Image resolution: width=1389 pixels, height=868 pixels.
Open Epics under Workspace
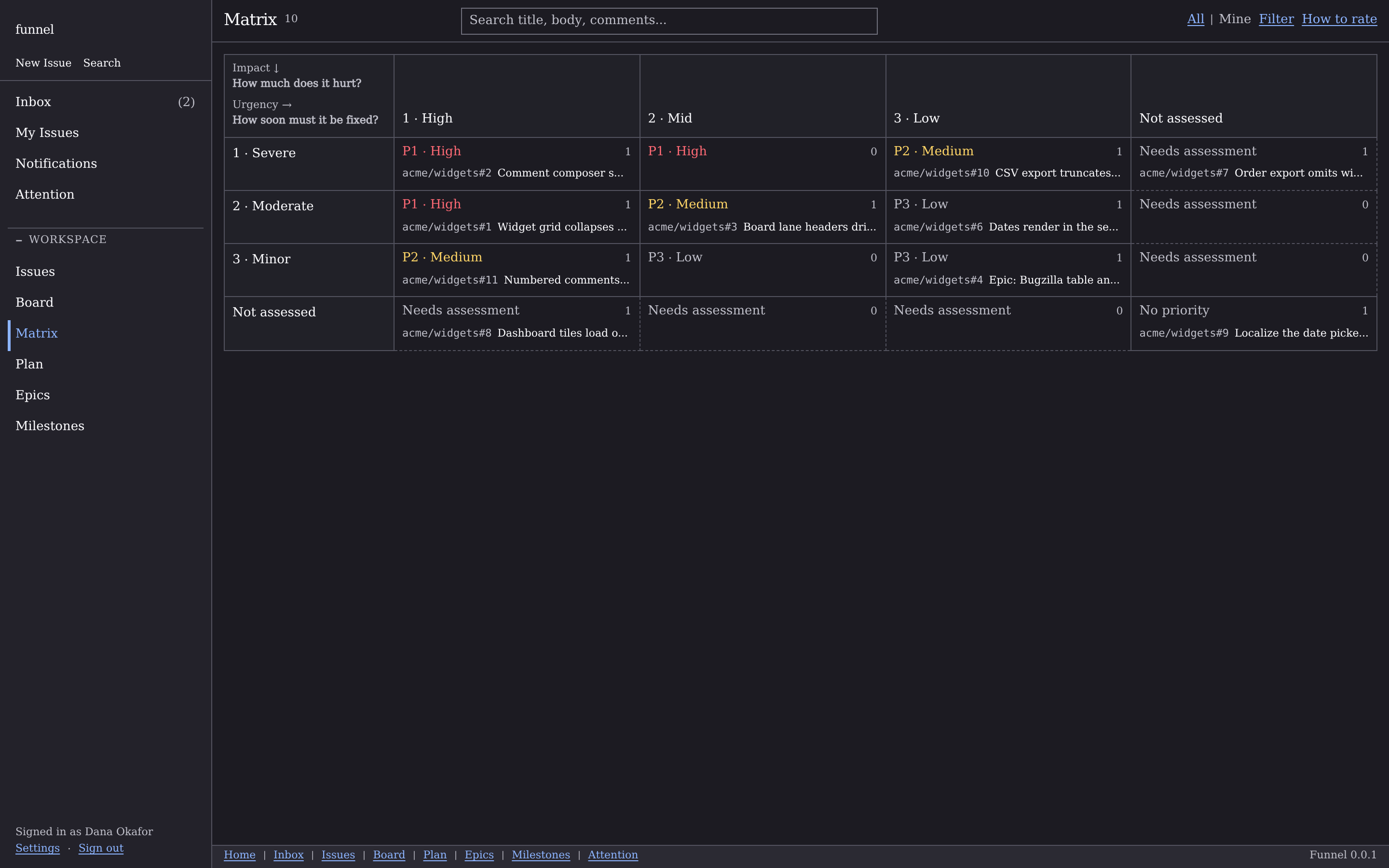pyautogui.click(x=105, y=395)
